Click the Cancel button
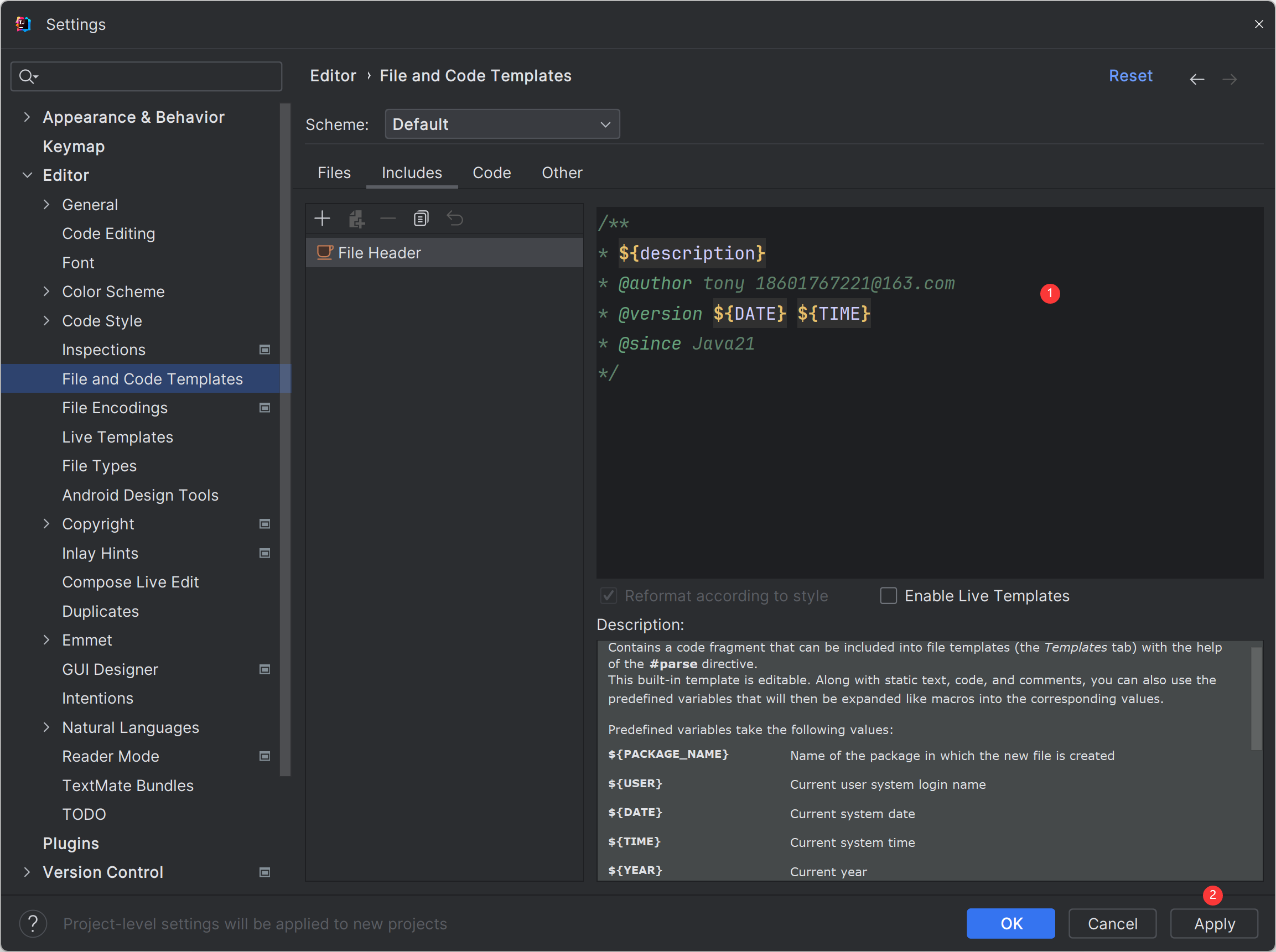 (x=1112, y=923)
